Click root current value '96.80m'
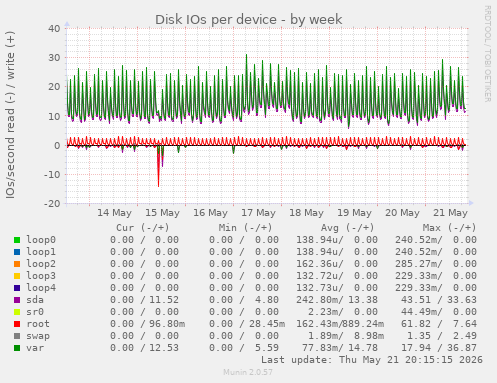 click(167, 324)
